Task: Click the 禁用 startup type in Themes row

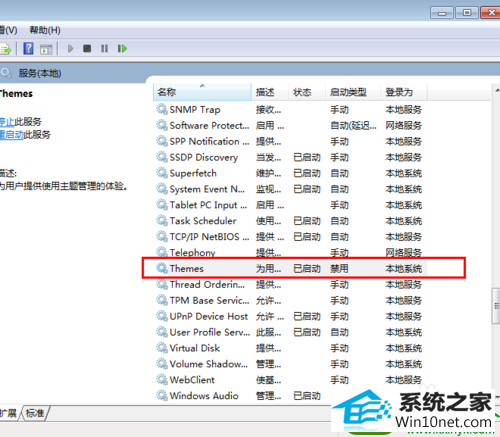Action: tap(339, 268)
